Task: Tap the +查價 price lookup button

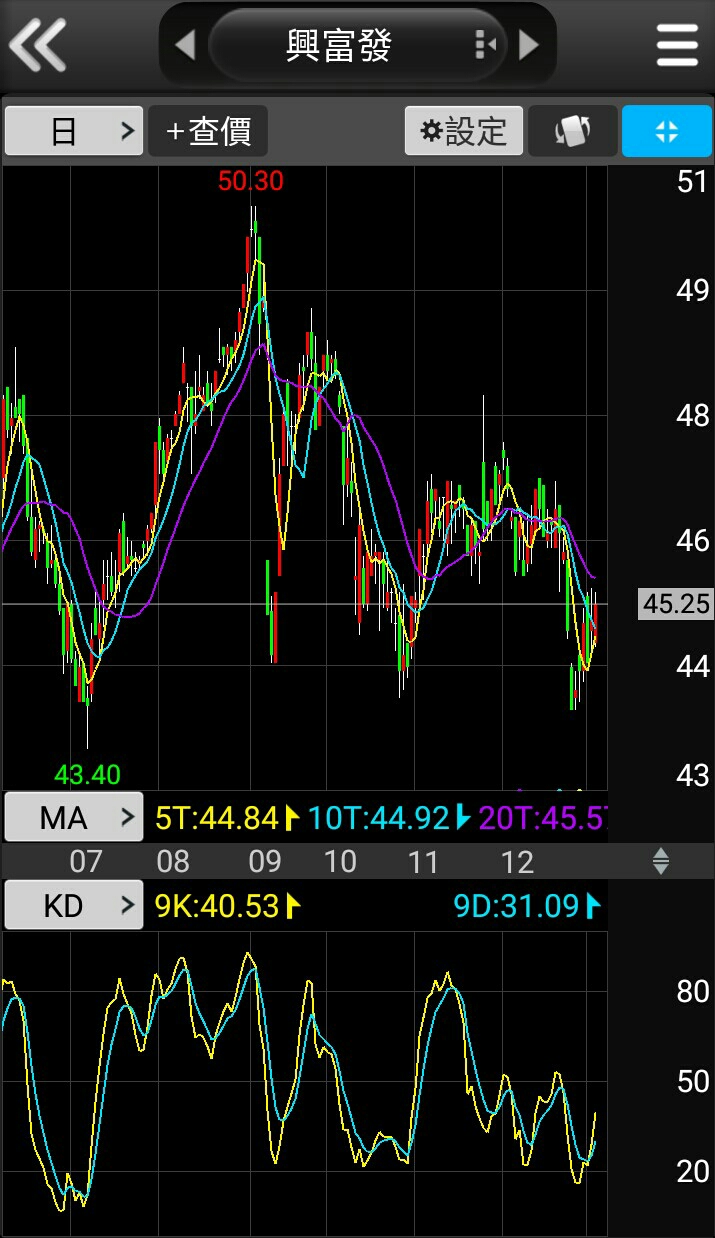Action: click(x=208, y=131)
